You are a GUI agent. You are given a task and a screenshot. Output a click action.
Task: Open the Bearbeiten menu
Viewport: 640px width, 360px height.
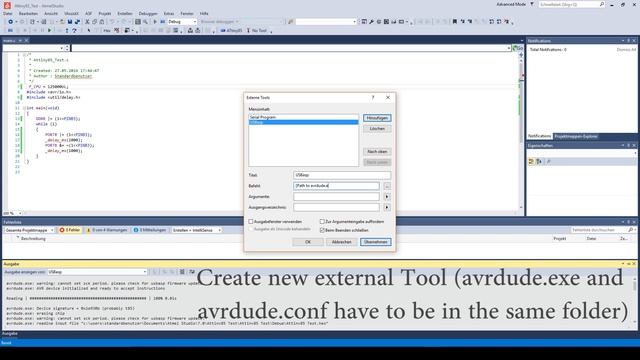(x=28, y=13)
